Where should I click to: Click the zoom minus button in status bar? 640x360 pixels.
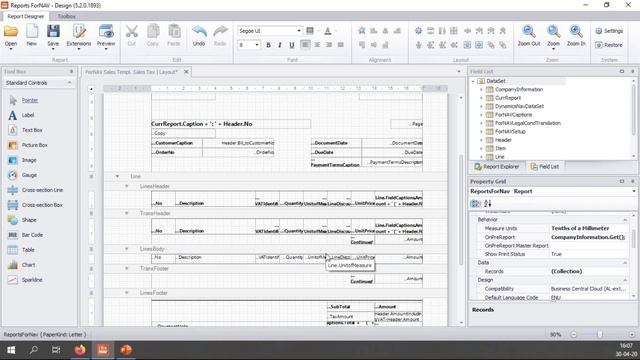pos(573,334)
